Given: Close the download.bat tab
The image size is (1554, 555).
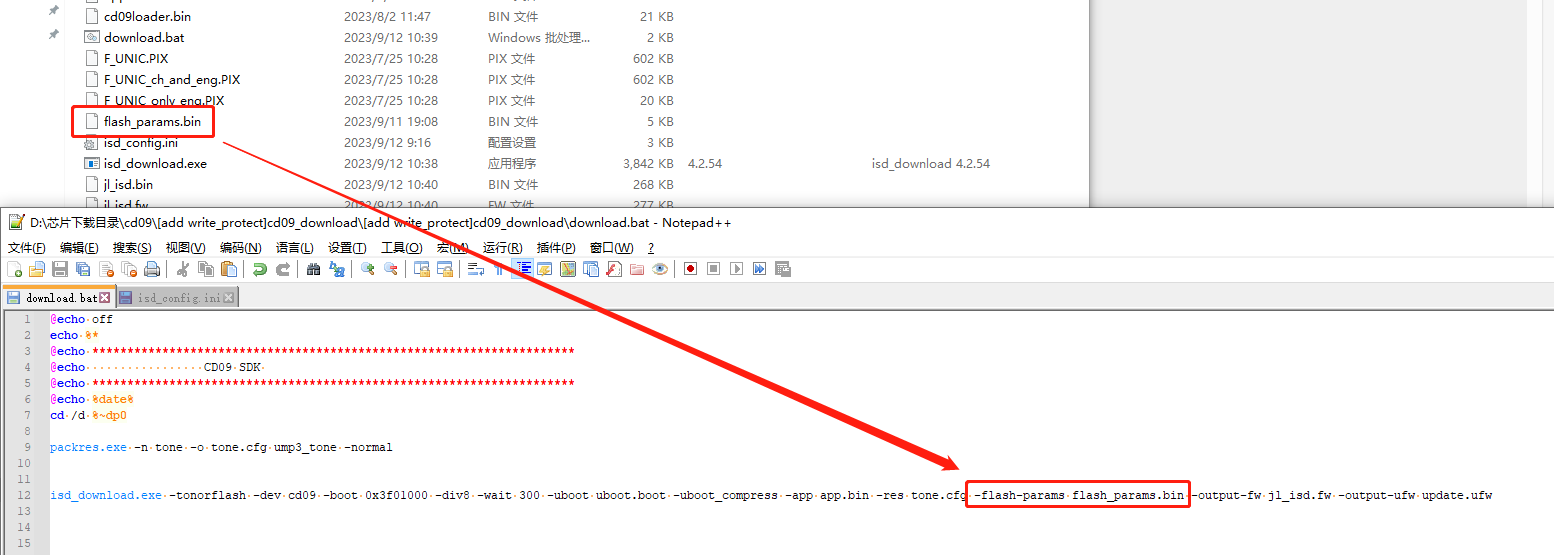Looking at the screenshot, I should [x=105, y=298].
